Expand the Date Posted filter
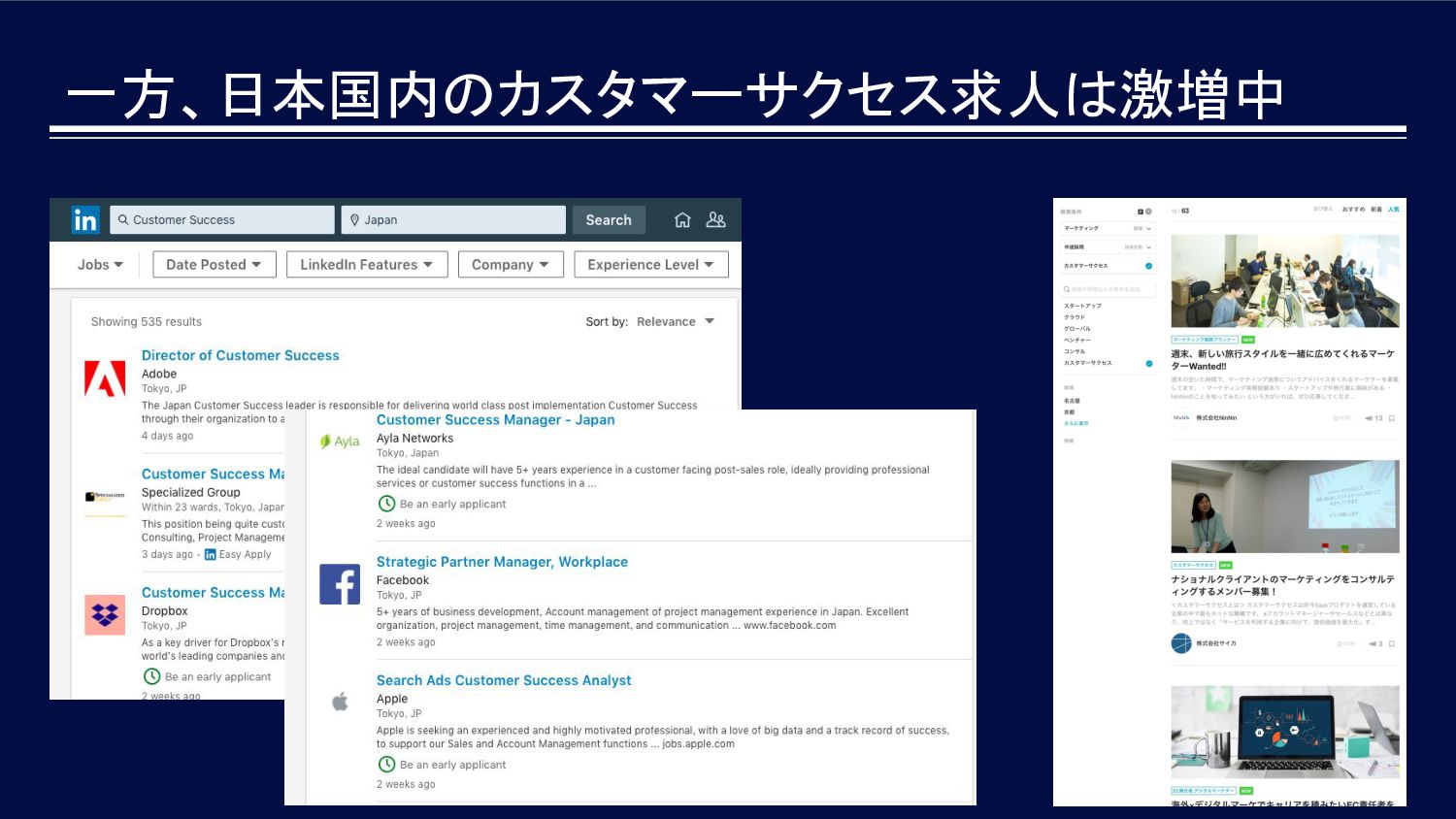Image resolution: width=1456 pixels, height=819 pixels. coord(215,264)
